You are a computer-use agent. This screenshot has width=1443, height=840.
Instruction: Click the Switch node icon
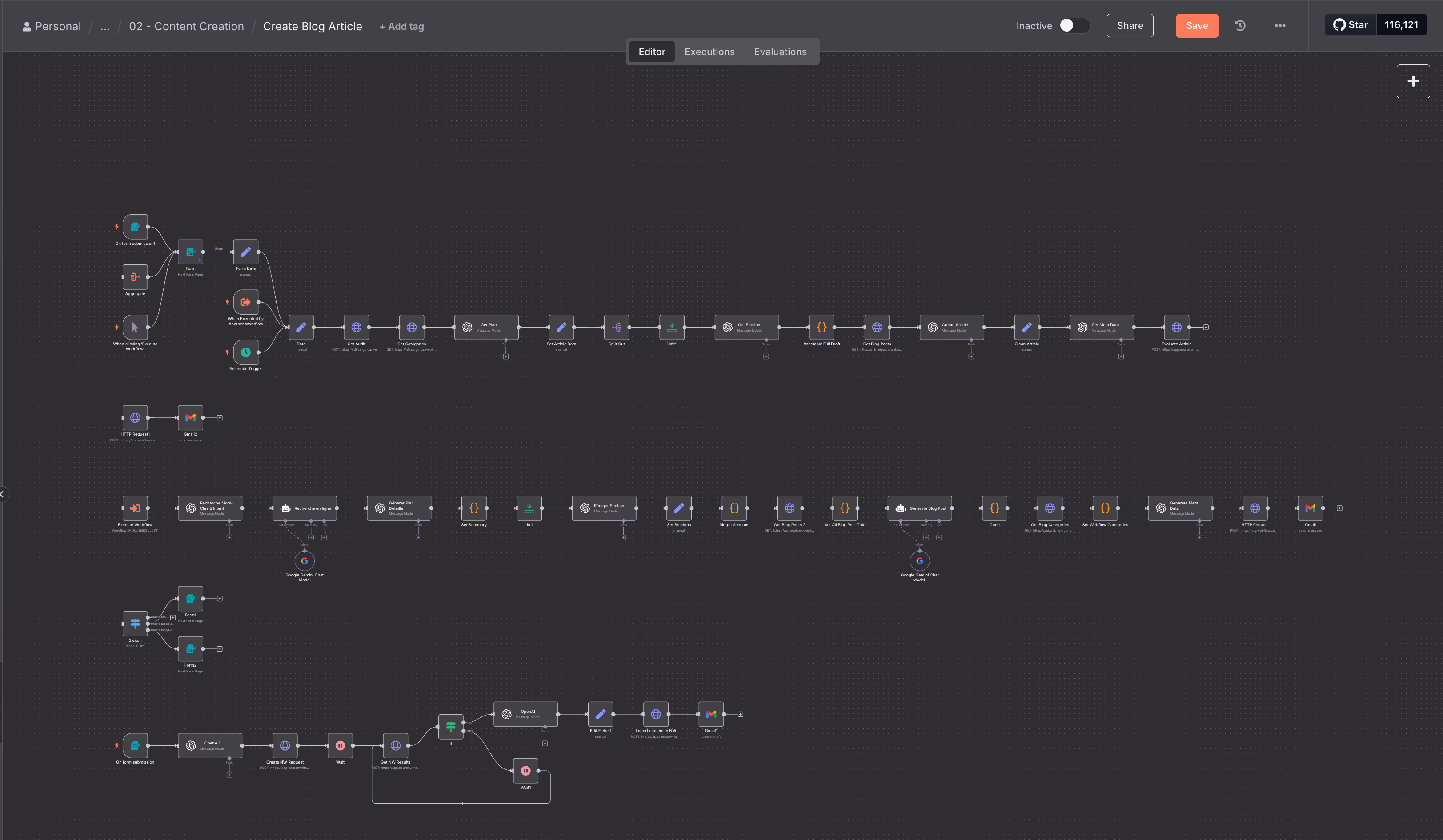[x=135, y=624]
